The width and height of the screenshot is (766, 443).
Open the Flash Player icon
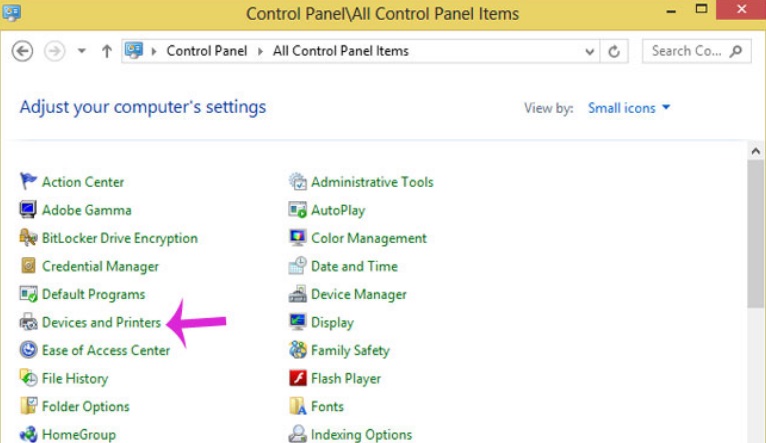pos(297,378)
